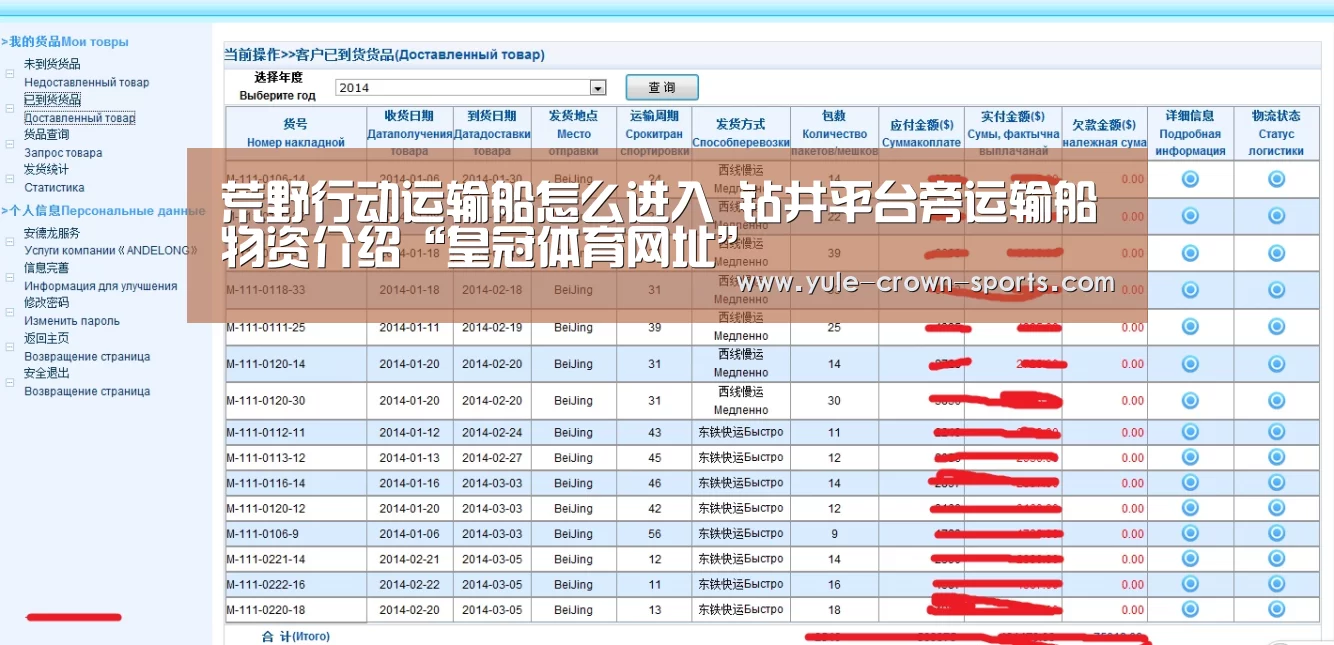The image size is (1334, 645).
Task: Open detail info icon for M-111-0111-25
Action: [x=1190, y=327]
